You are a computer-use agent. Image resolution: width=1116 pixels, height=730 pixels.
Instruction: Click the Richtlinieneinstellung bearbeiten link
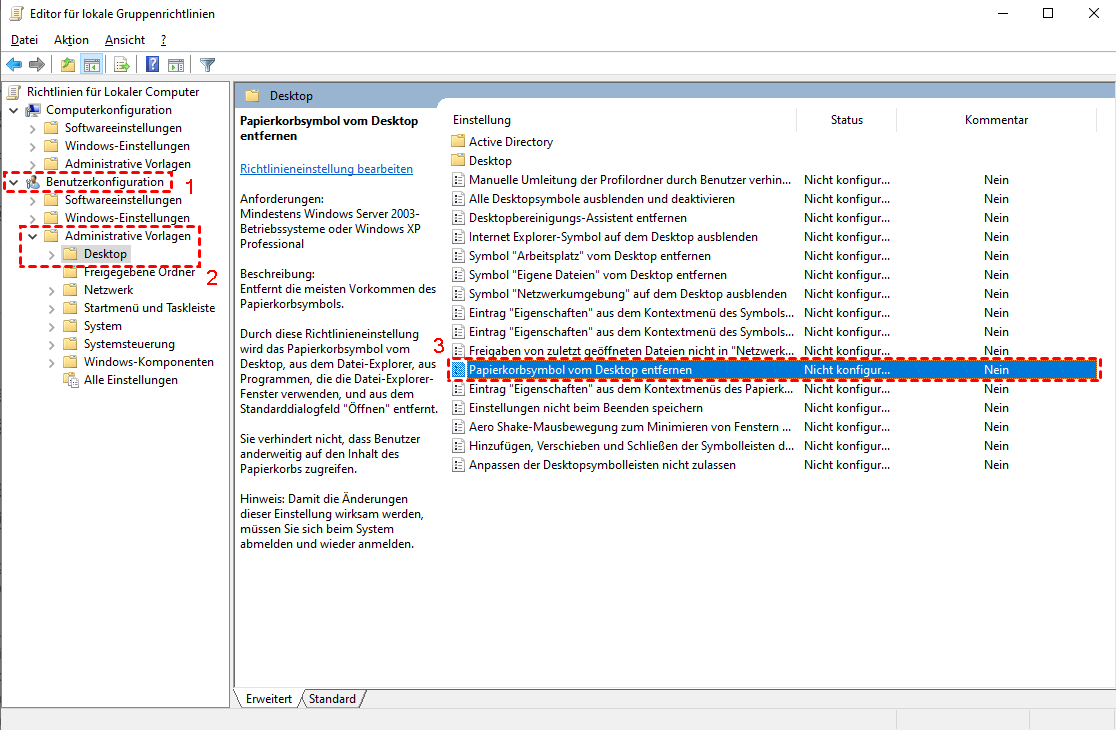[326, 169]
